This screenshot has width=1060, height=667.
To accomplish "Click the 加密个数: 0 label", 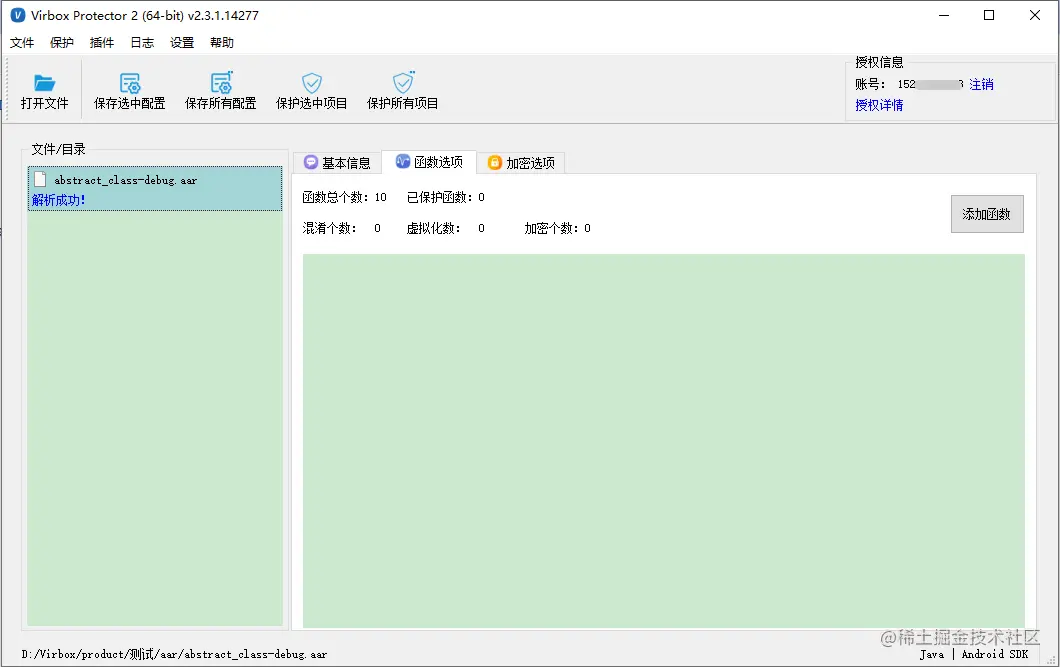I will point(557,228).
